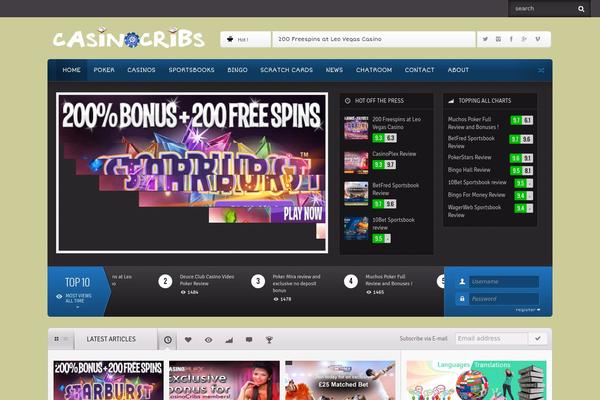Click the shuffle random article icon
The height and width of the screenshot is (400, 600).
click(541, 70)
